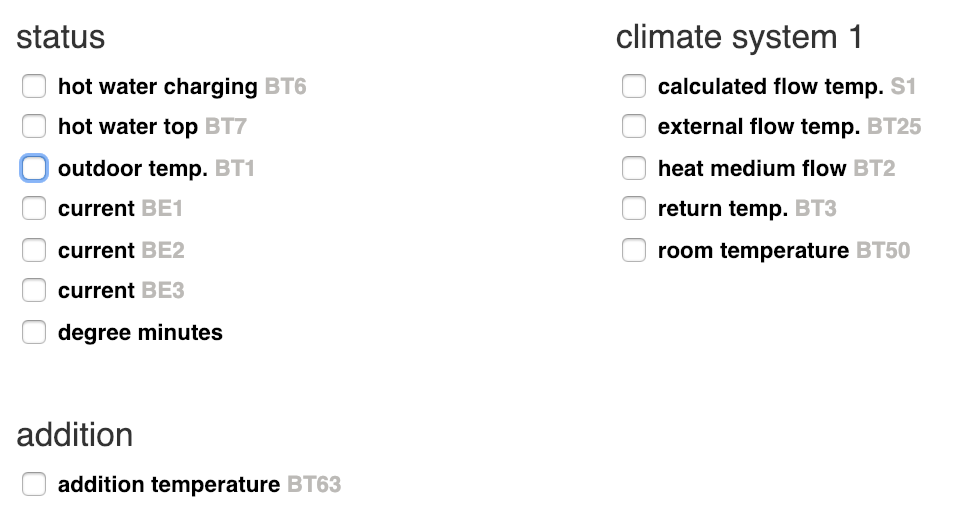Tick the addition temperature BT63 checkbox

tap(34, 485)
